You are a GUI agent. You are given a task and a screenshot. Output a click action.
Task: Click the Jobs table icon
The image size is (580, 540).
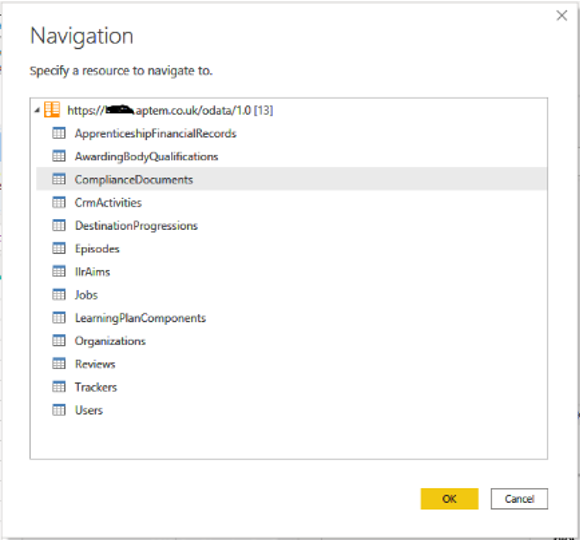click(59, 294)
